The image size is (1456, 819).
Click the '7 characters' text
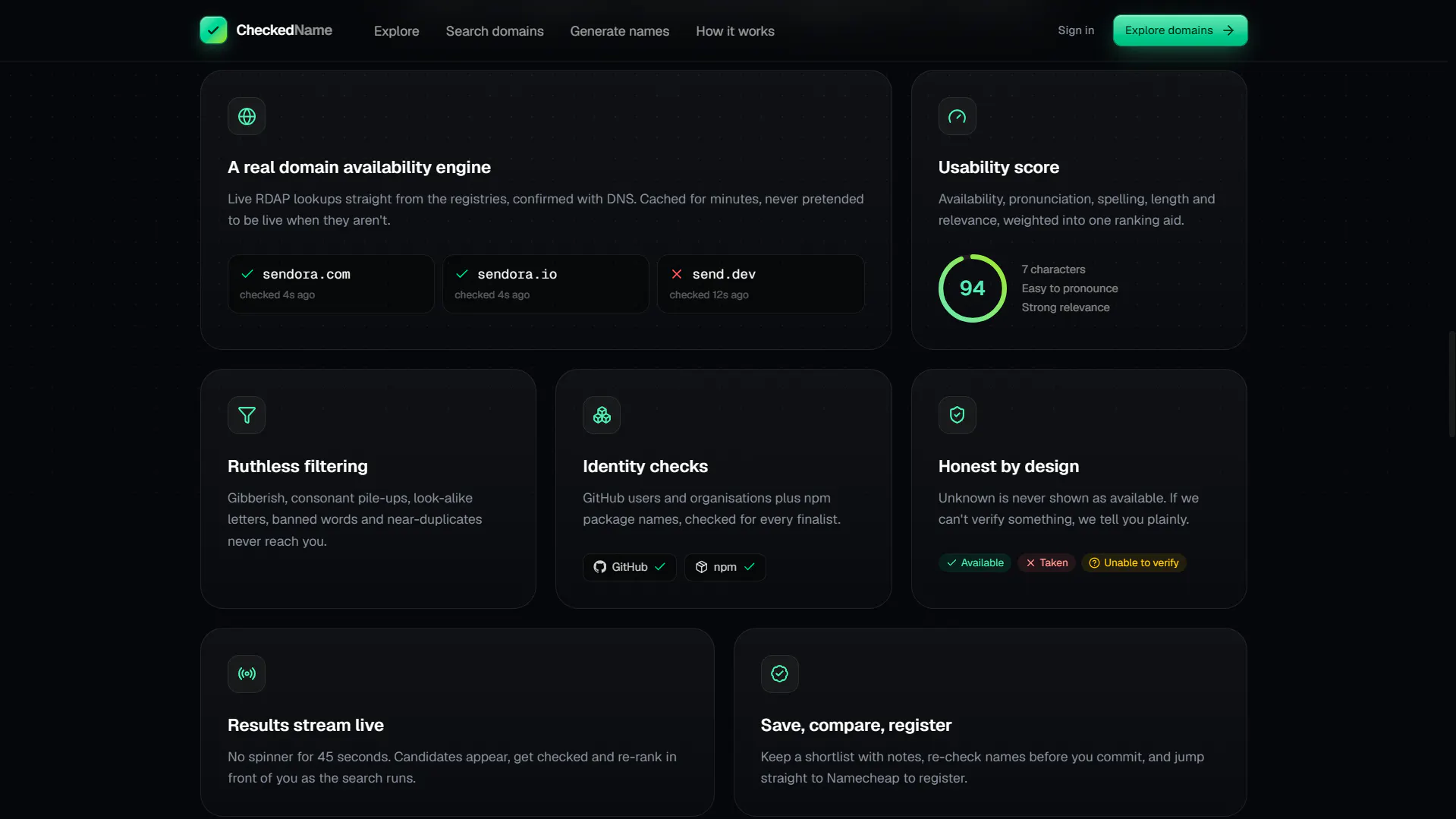1053,269
